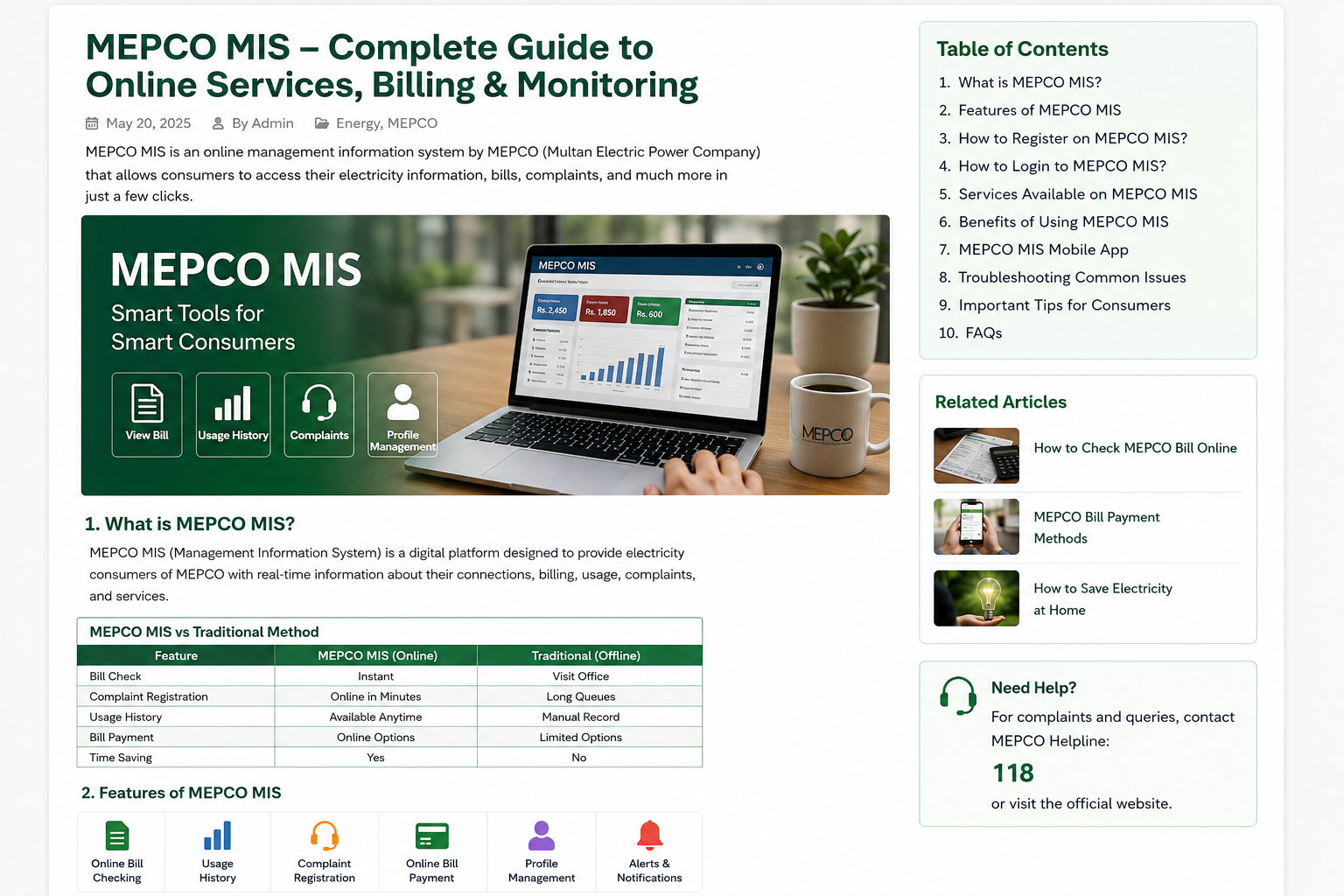Viewport: 1344px width, 896px height.
Task: Select the Online Bill Payment card icon
Action: click(432, 836)
